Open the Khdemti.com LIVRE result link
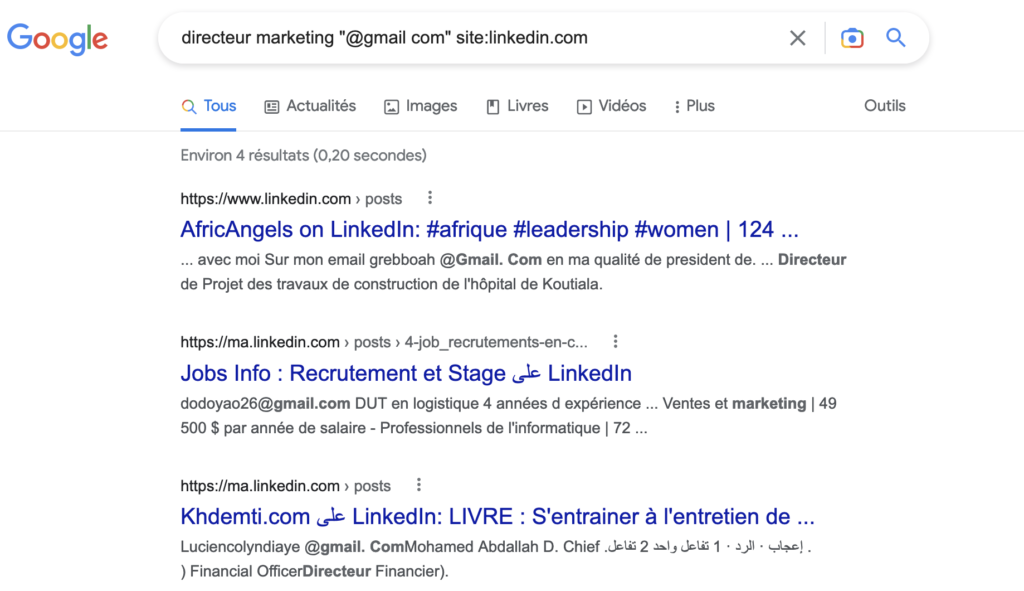Viewport: 1024px width, 591px height. coord(498,517)
